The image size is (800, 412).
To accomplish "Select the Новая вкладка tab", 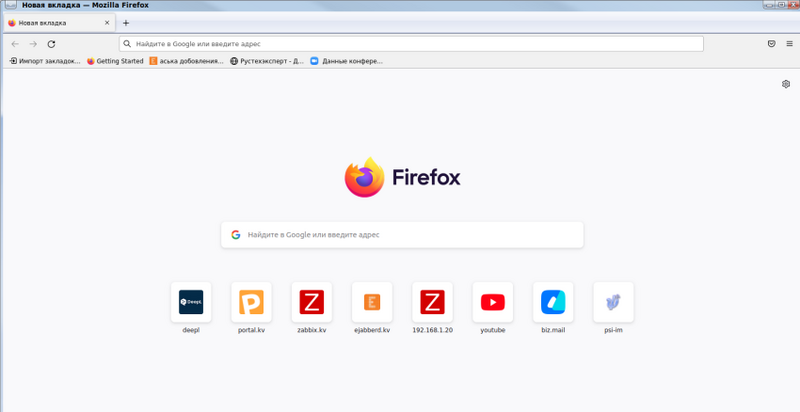I will click(59, 23).
